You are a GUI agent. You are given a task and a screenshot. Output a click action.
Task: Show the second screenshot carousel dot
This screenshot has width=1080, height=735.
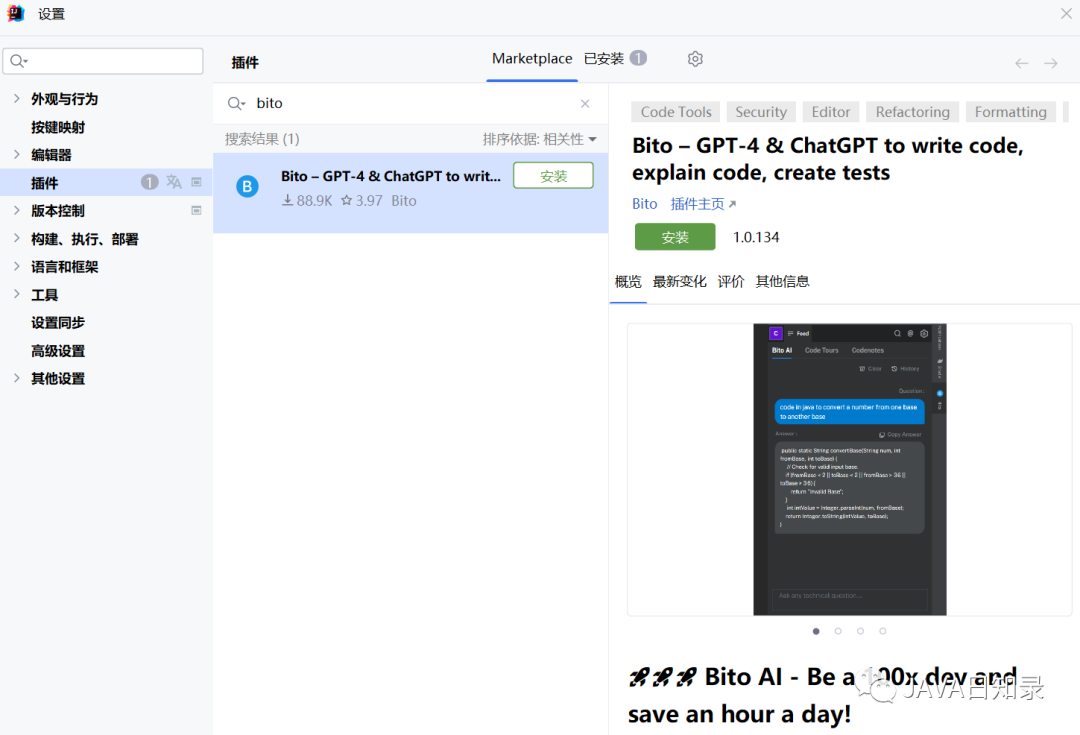838,631
